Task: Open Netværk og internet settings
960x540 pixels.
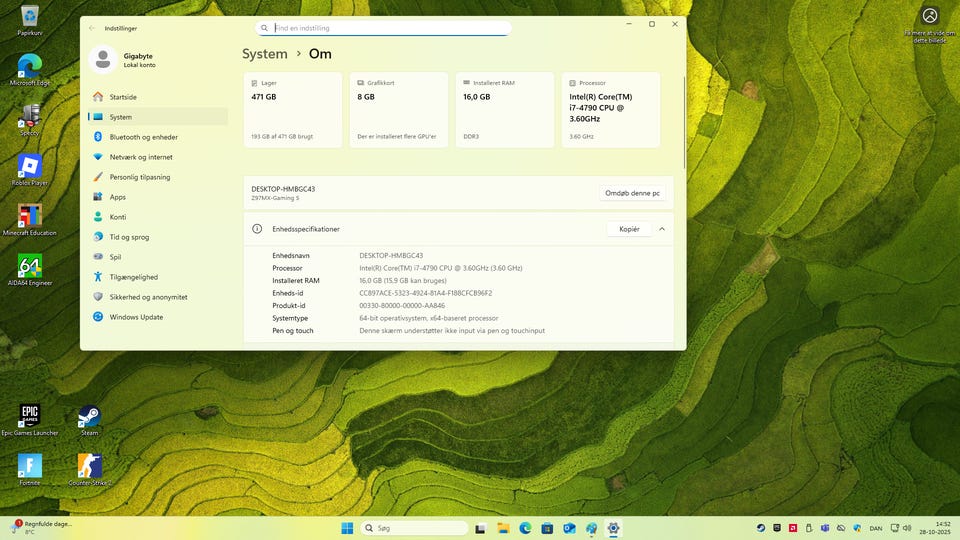Action: (x=140, y=157)
